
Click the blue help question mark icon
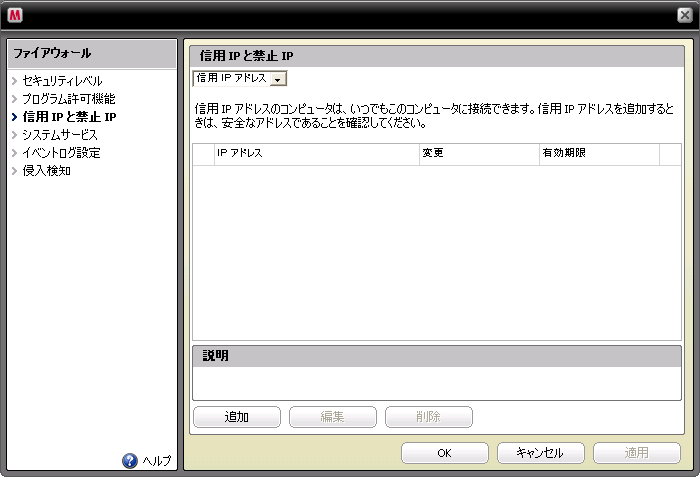pos(129,460)
